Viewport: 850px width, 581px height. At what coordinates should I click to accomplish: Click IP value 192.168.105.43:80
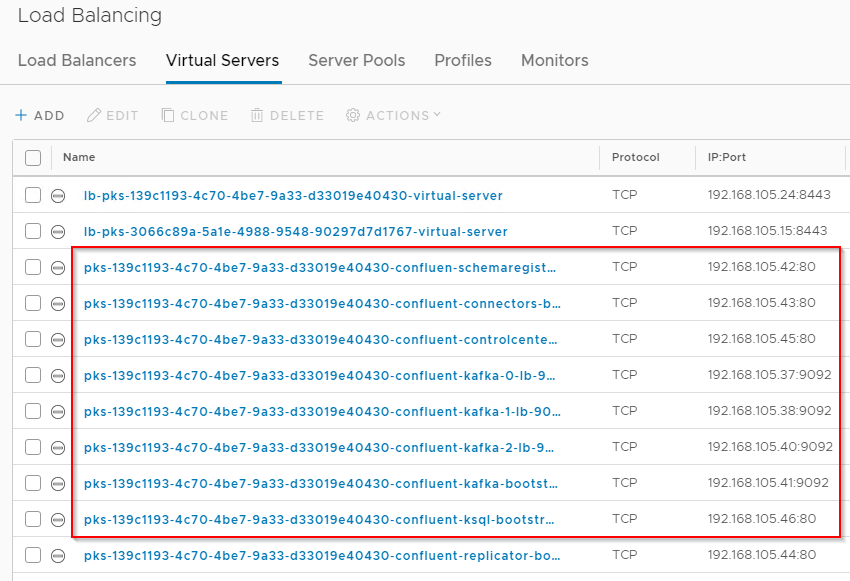coord(761,302)
